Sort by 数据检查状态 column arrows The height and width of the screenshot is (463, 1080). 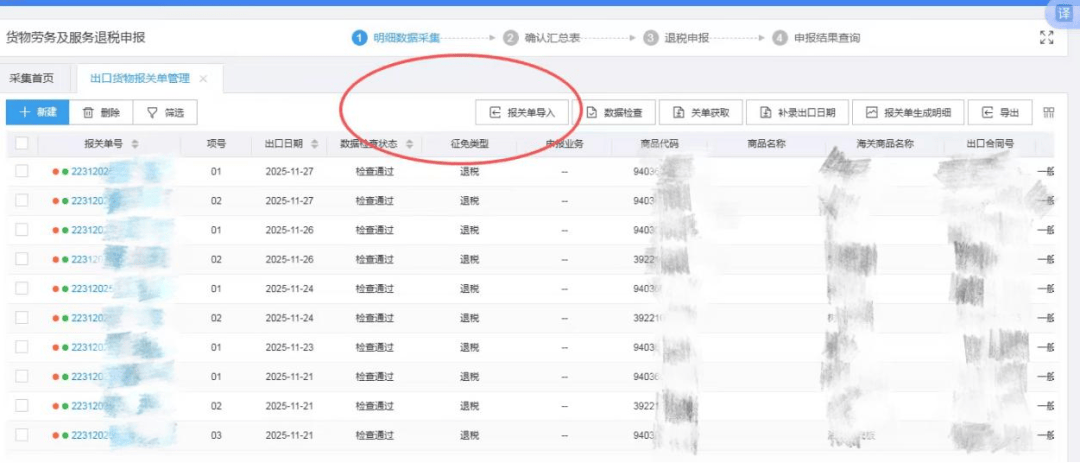click(409, 144)
